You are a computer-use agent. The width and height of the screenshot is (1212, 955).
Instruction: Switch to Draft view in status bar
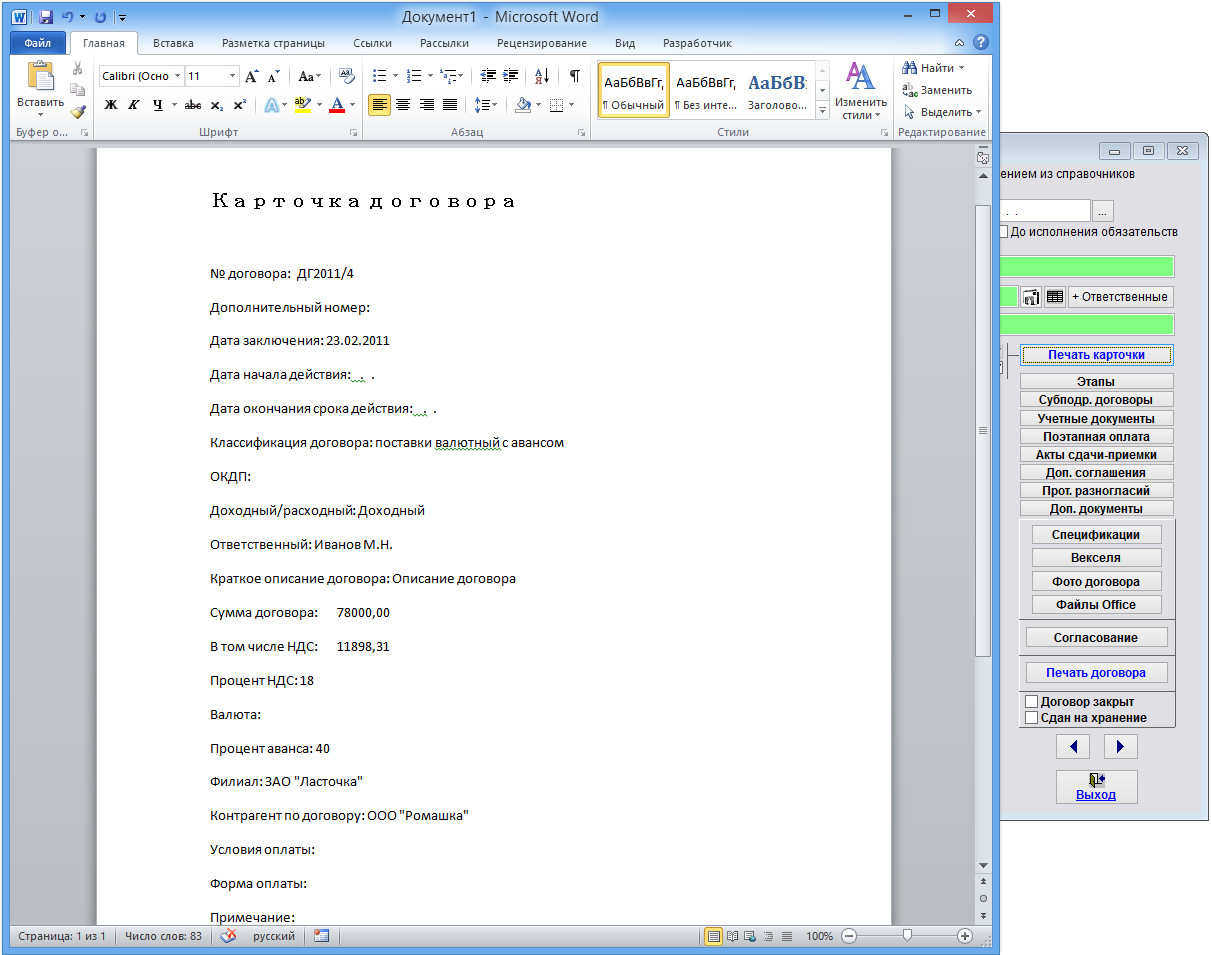786,936
